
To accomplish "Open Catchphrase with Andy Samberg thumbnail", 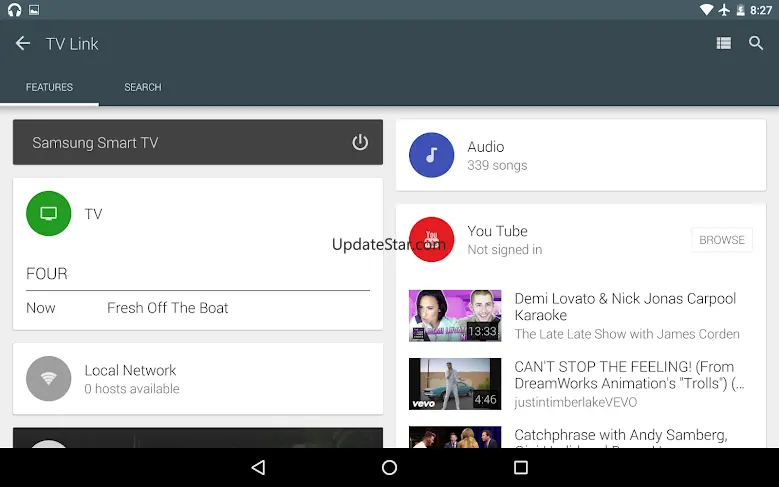I will pyautogui.click(x=455, y=437).
